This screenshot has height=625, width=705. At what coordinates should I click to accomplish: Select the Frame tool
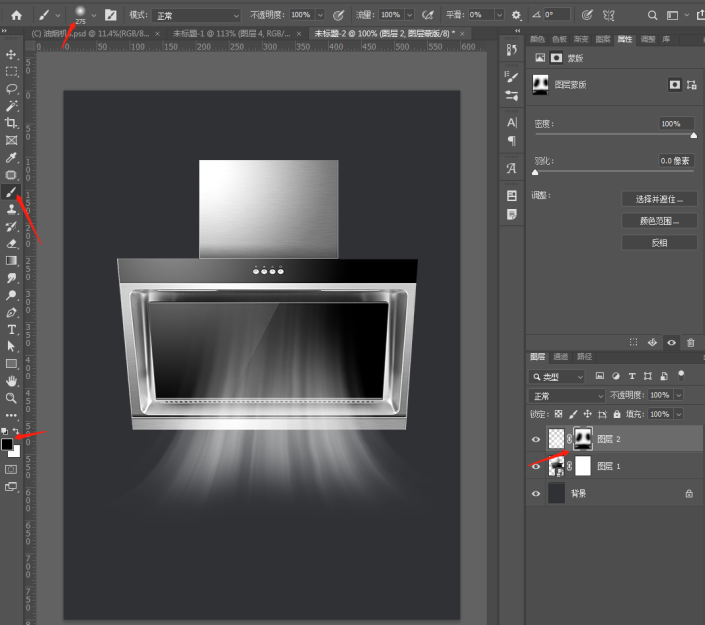click(x=11, y=140)
